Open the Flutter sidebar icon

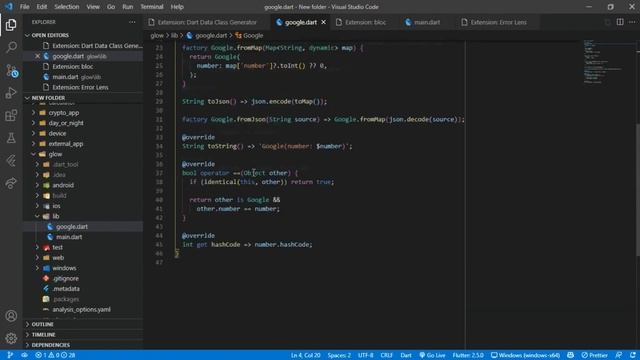11,161
